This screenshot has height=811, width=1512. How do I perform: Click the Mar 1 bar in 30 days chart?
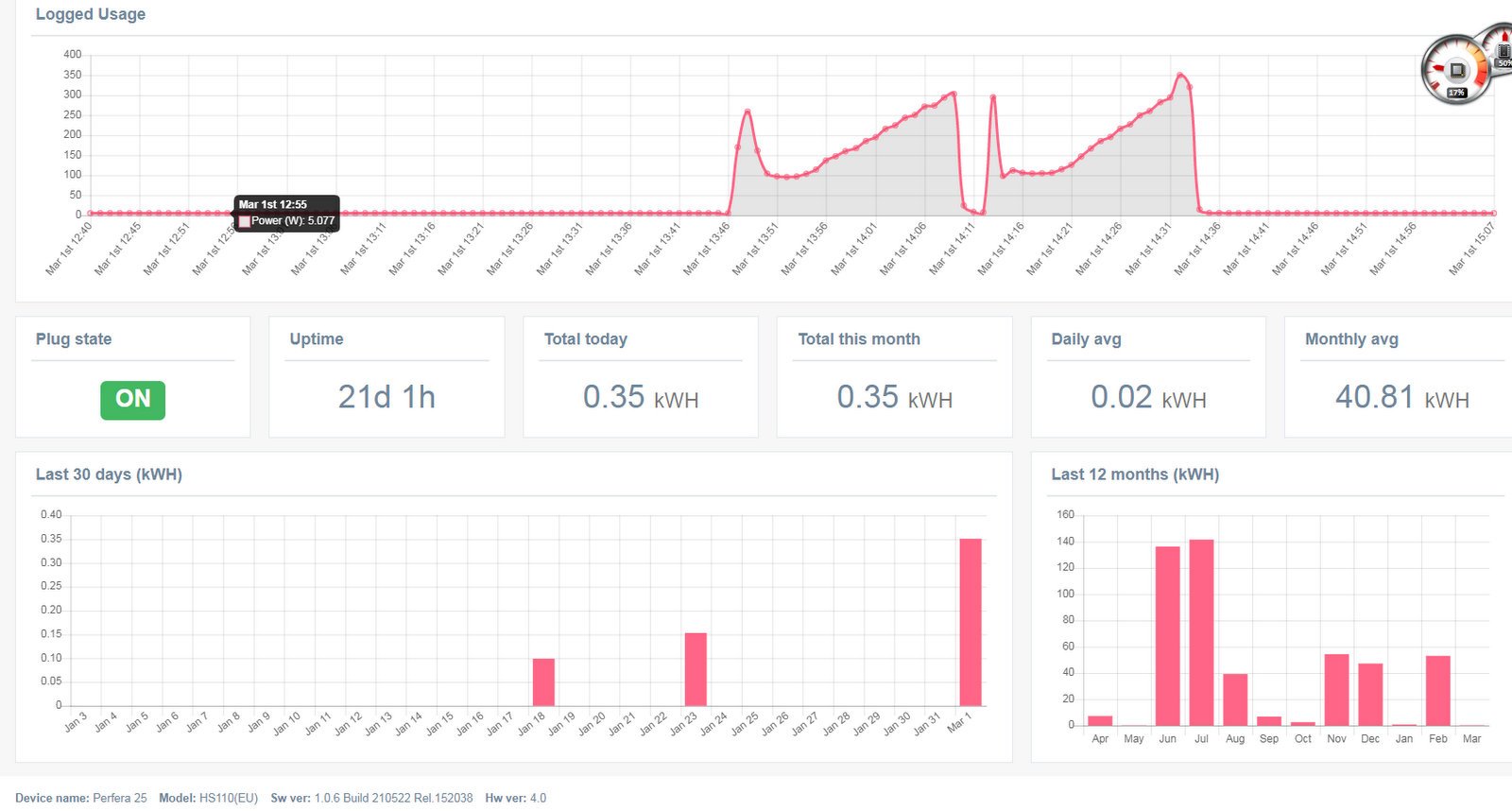(971, 622)
